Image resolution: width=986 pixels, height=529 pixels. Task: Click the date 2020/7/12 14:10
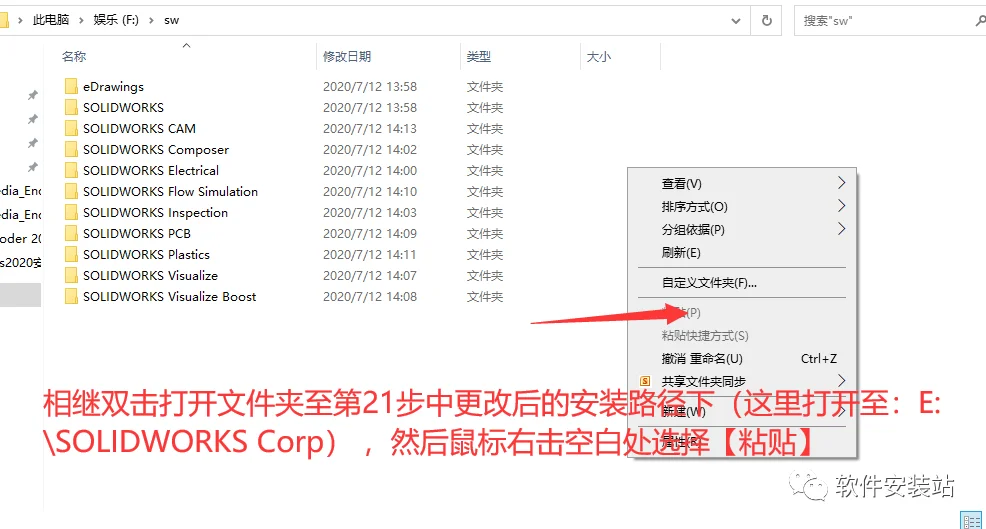[370, 191]
